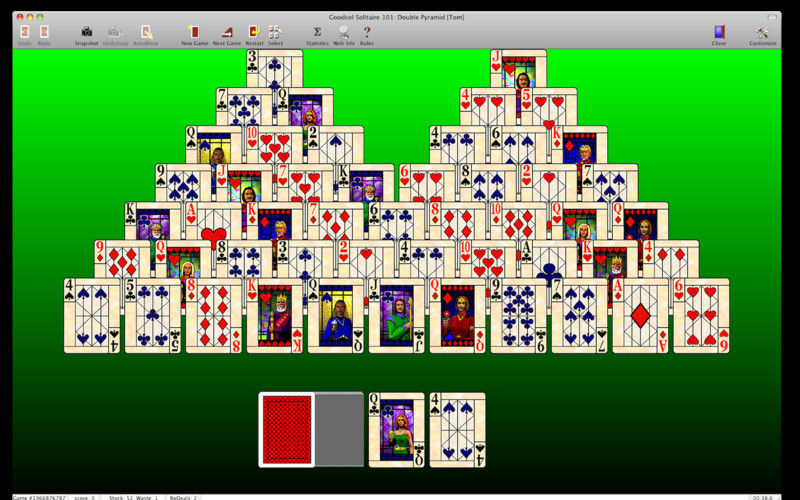Click the Close door icon in toolbar
800x500 pixels.
click(x=719, y=32)
